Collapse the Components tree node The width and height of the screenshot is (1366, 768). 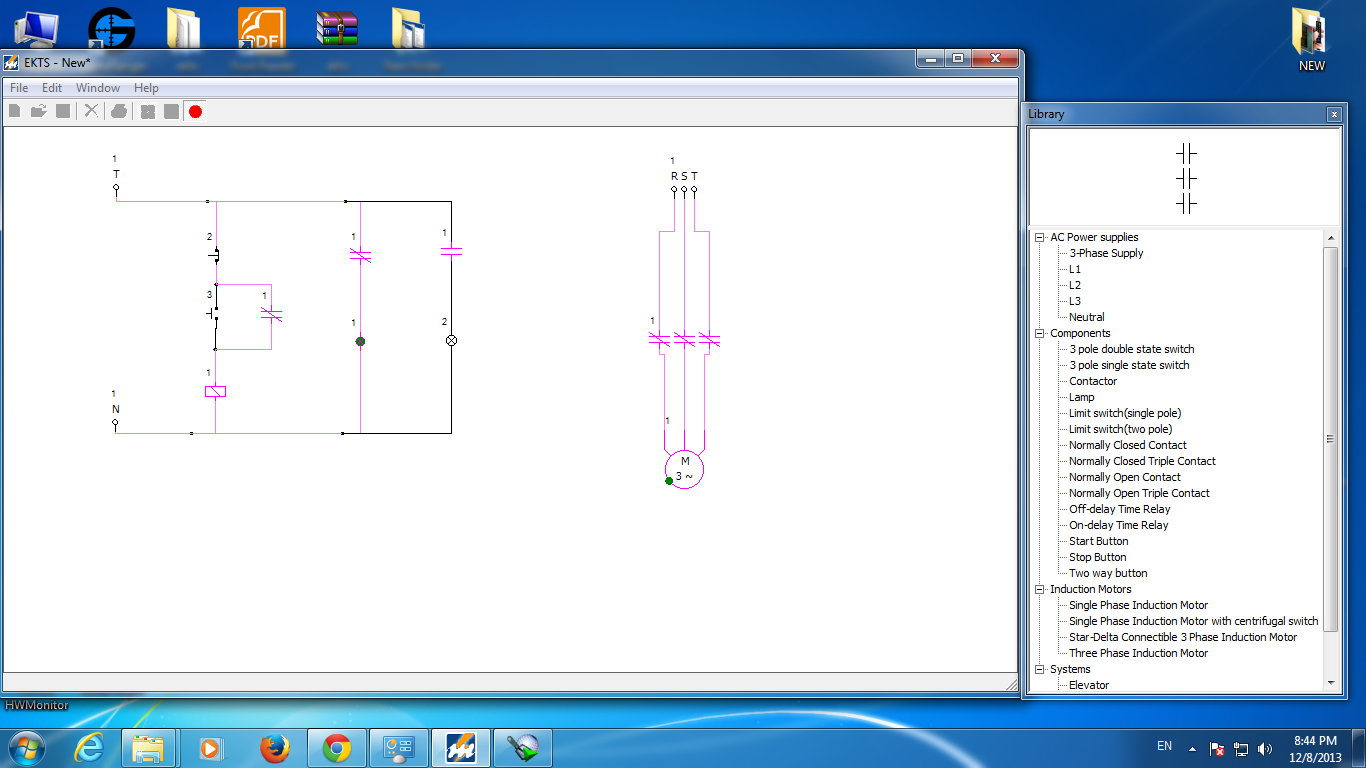tap(1040, 333)
